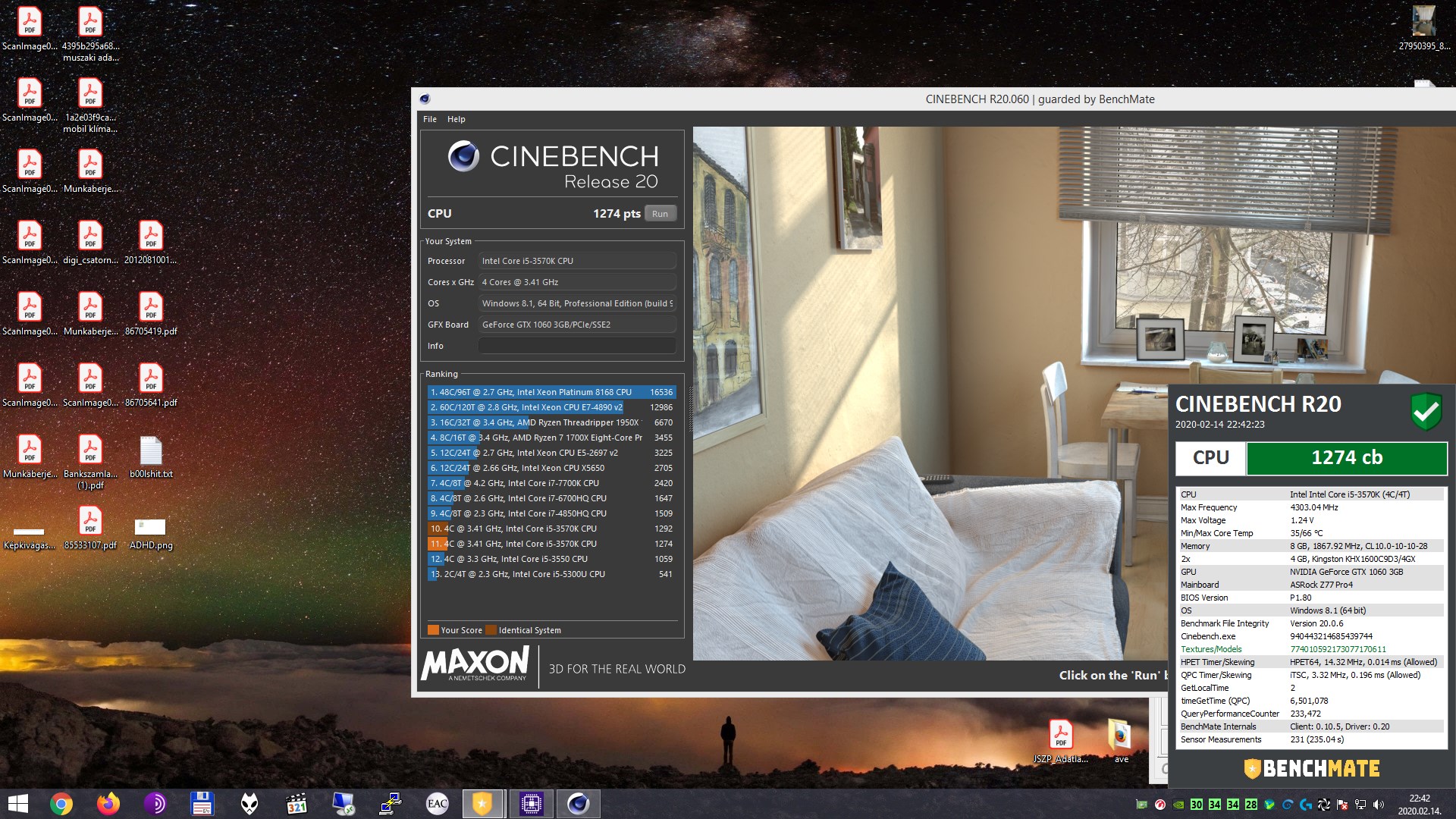Open the NVIDIA tray icon
1456x819 pixels.
1178,805
